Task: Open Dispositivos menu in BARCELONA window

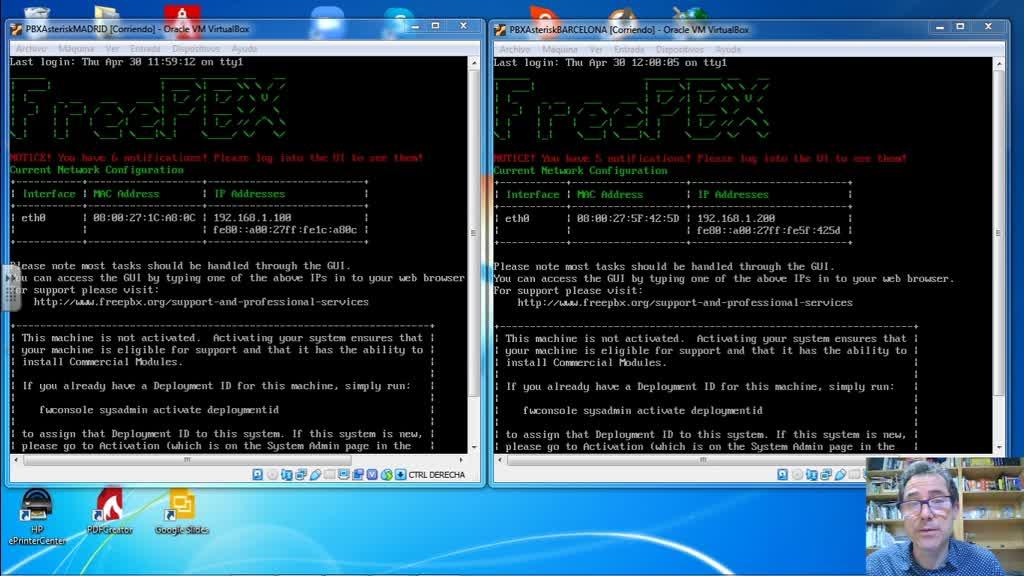Action: point(680,49)
